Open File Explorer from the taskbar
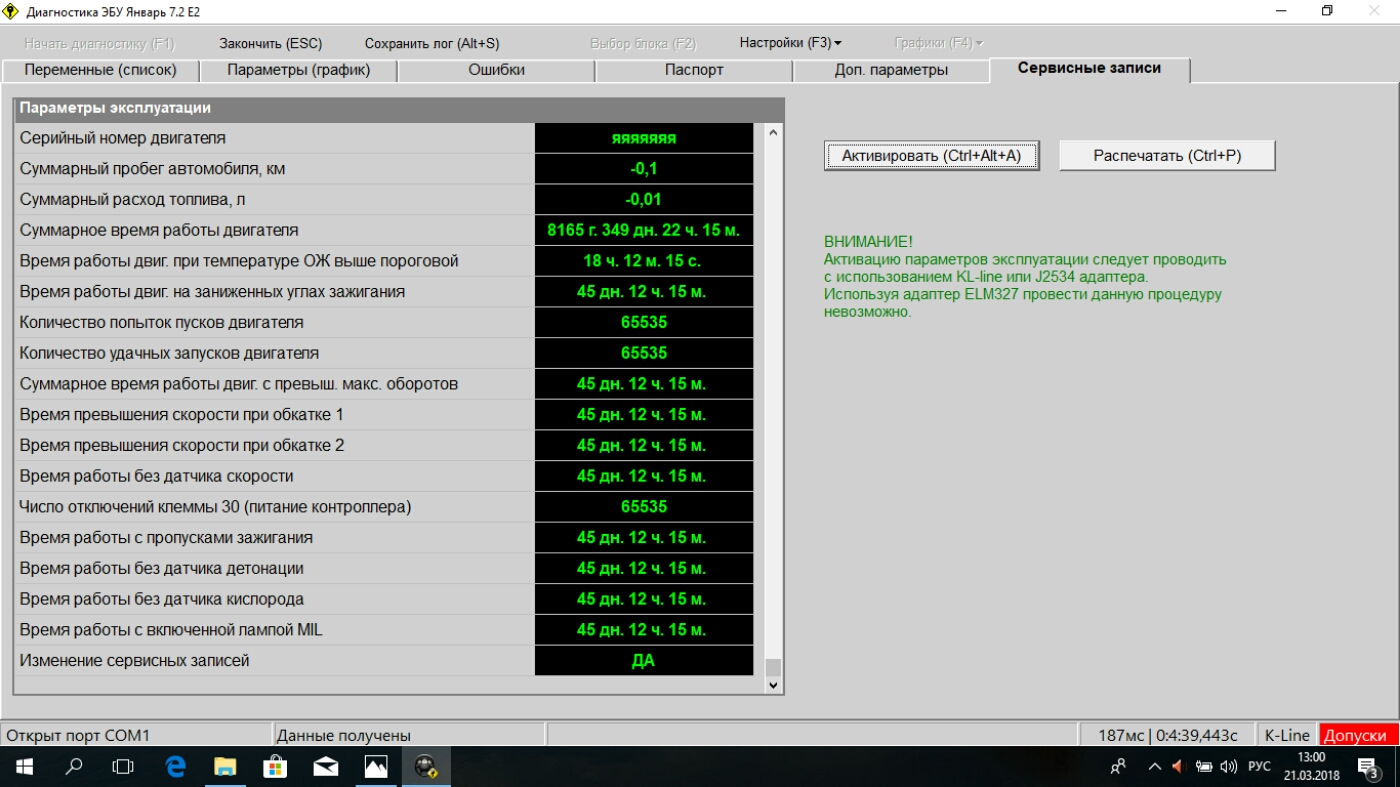Image resolution: width=1400 pixels, height=787 pixels. coord(226,767)
